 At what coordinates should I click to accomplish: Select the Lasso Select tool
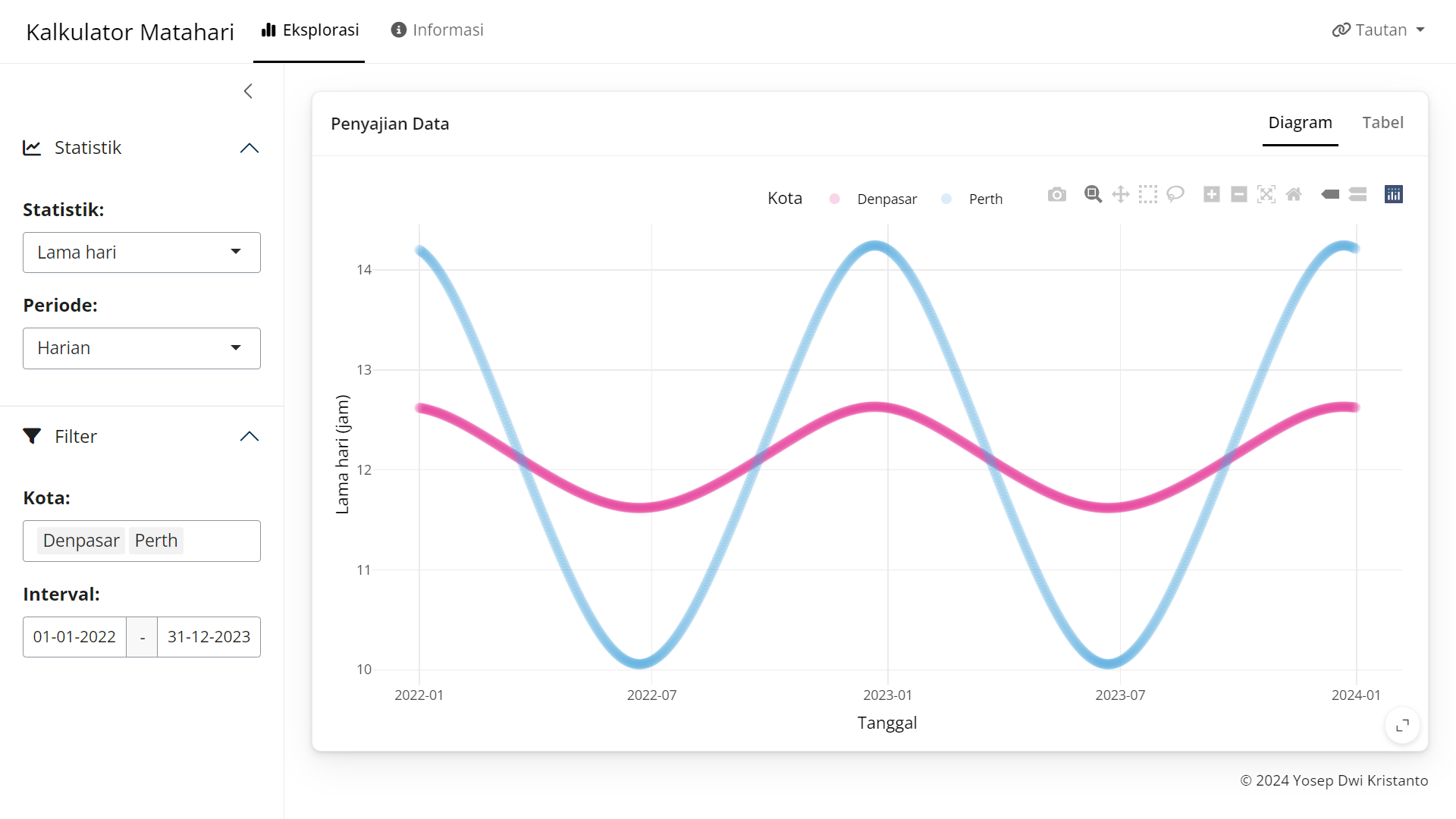coord(1175,195)
